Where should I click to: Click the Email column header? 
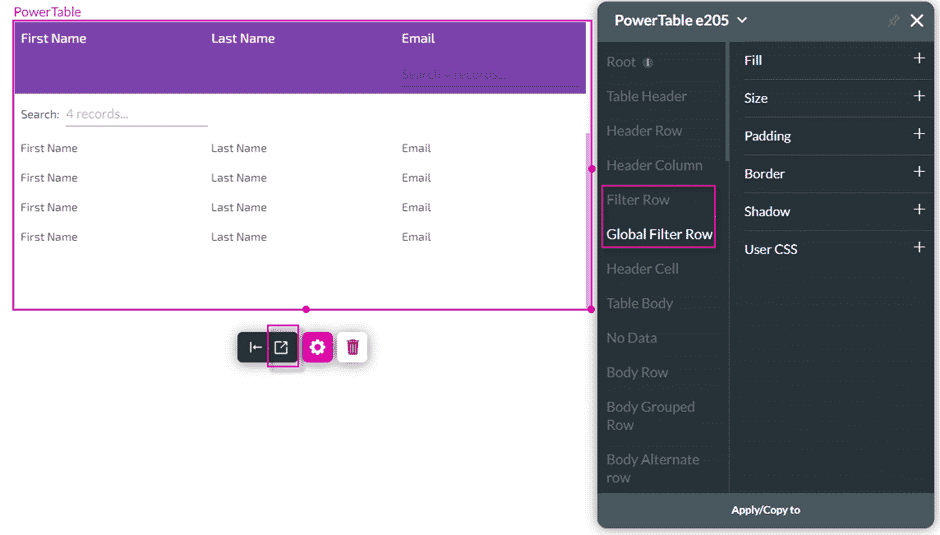click(x=418, y=38)
